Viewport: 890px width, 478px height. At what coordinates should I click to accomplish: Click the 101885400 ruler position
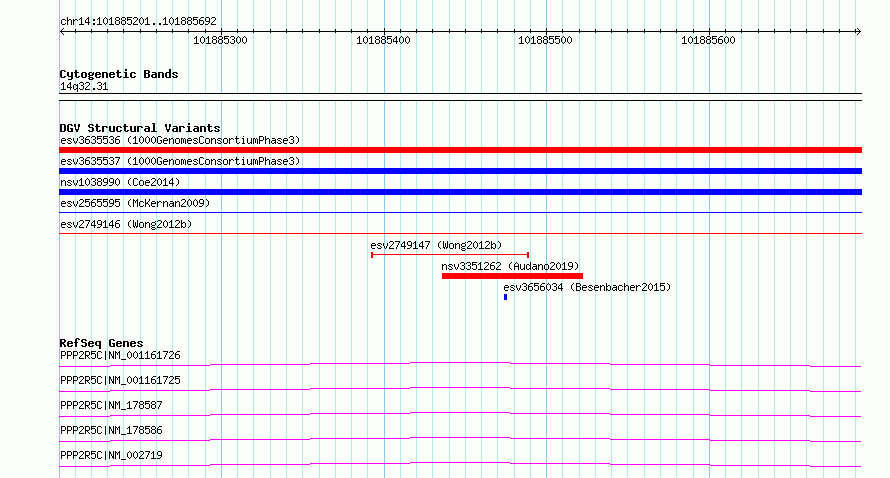point(383,40)
